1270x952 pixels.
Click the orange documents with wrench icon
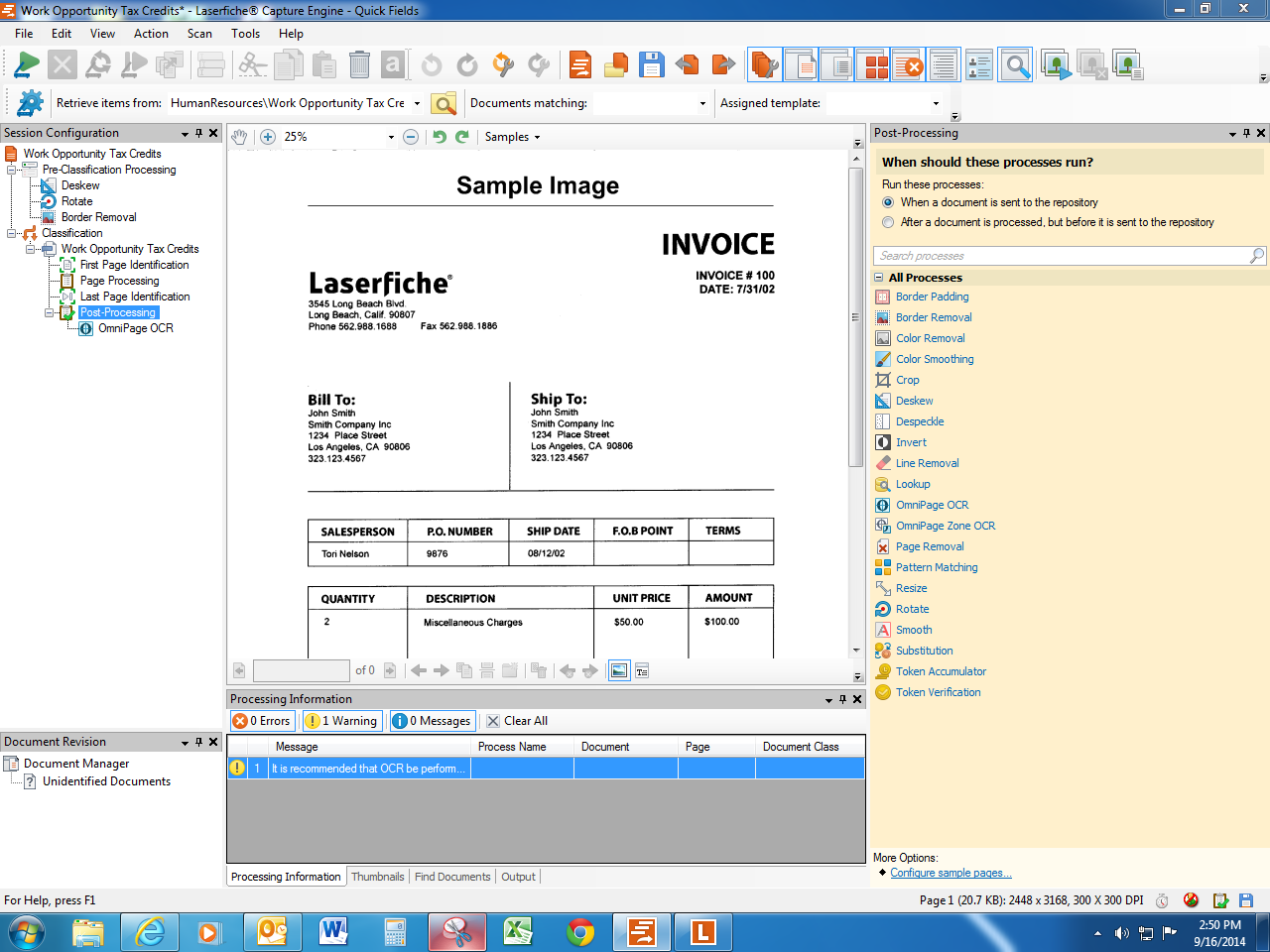(764, 65)
